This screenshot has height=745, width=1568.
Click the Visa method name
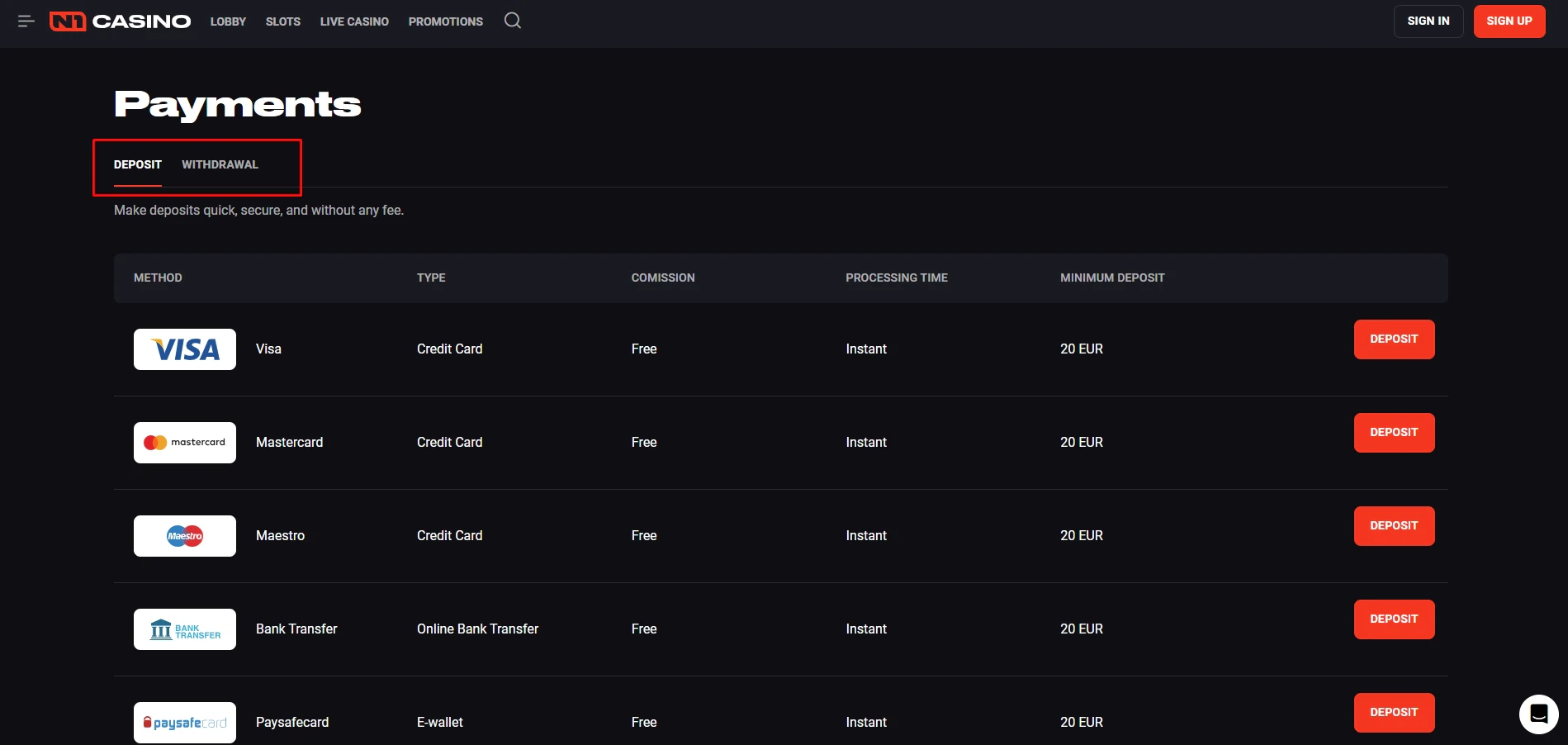point(268,349)
